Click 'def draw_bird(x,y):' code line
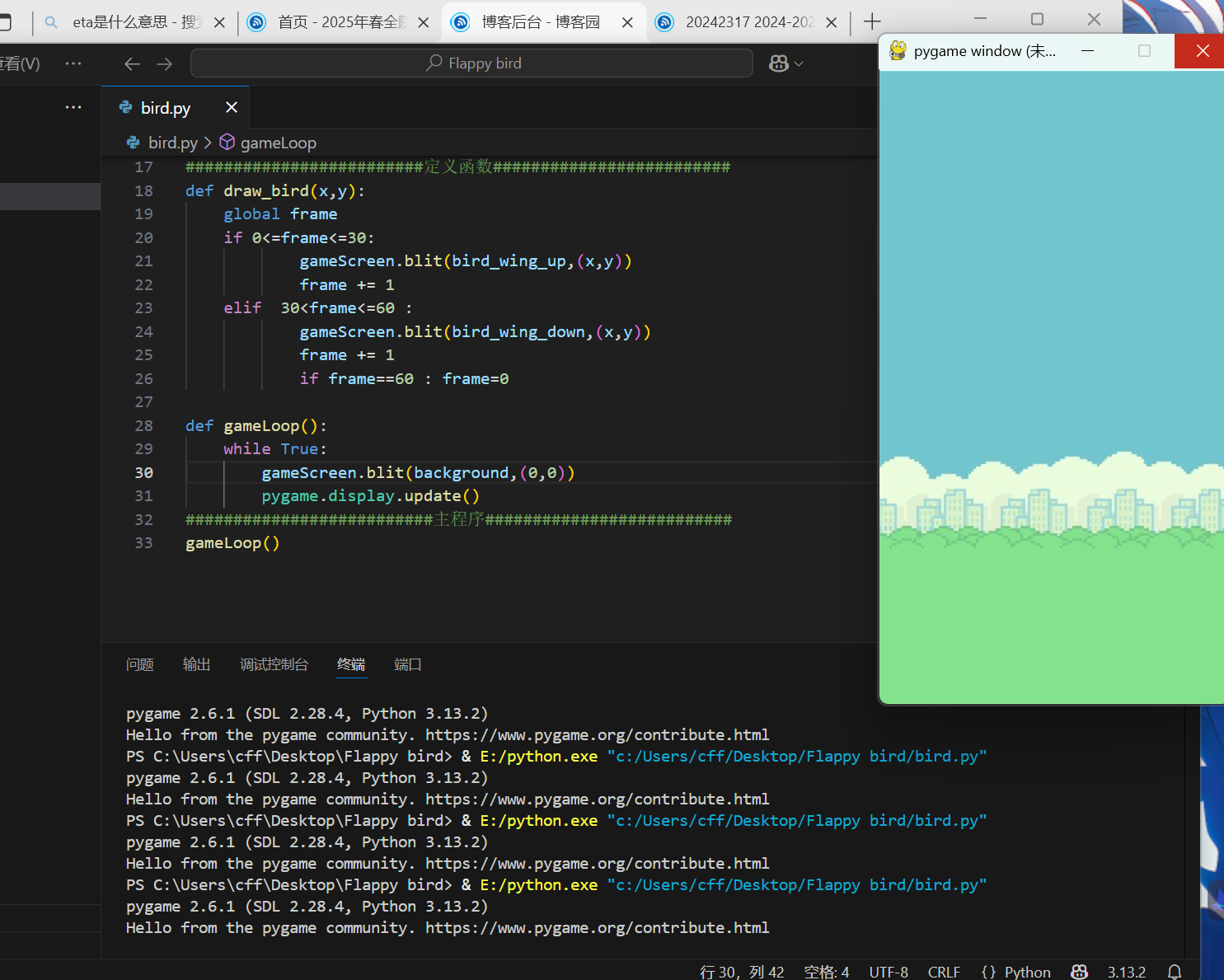 [x=275, y=190]
